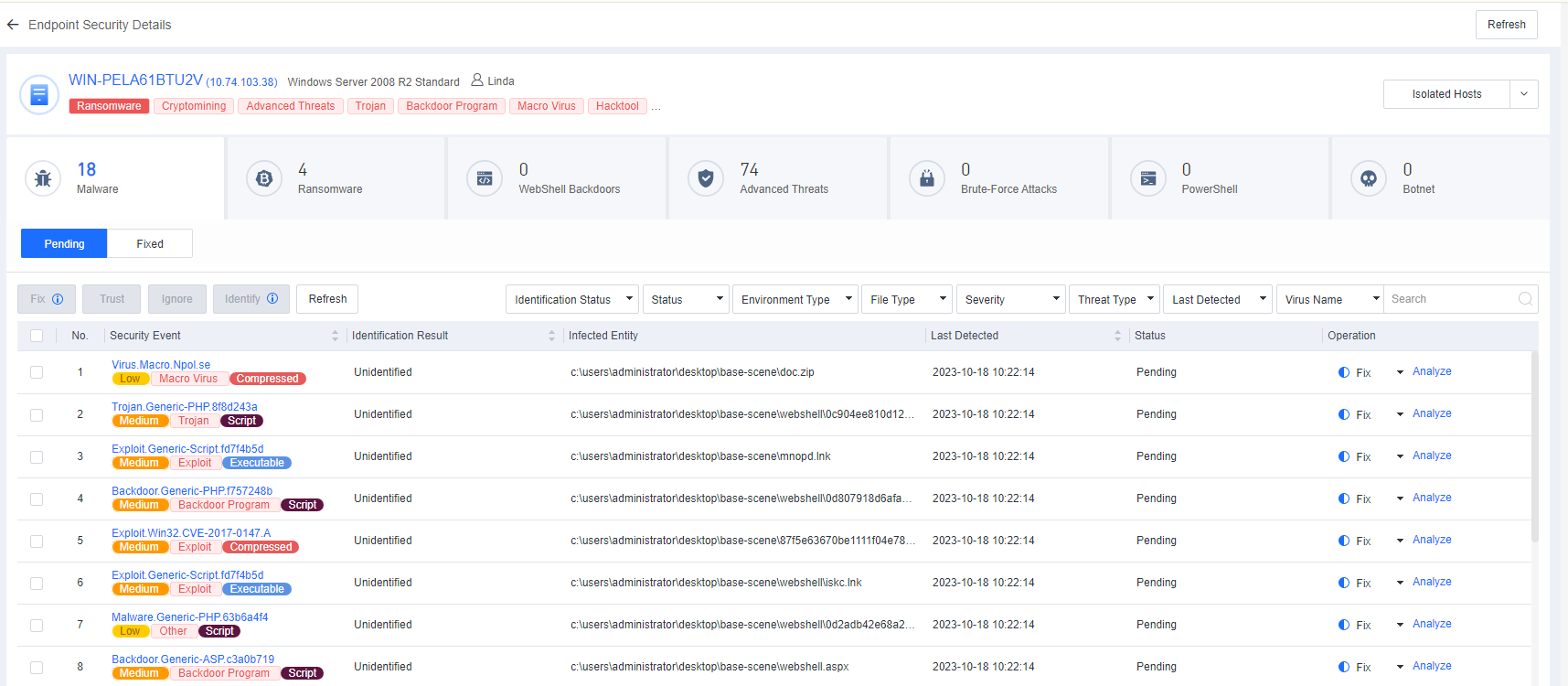Open the Ransomware bitcoin icon card
The image size is (1568, 686).
pyautogui.click(x=264, y=178)
